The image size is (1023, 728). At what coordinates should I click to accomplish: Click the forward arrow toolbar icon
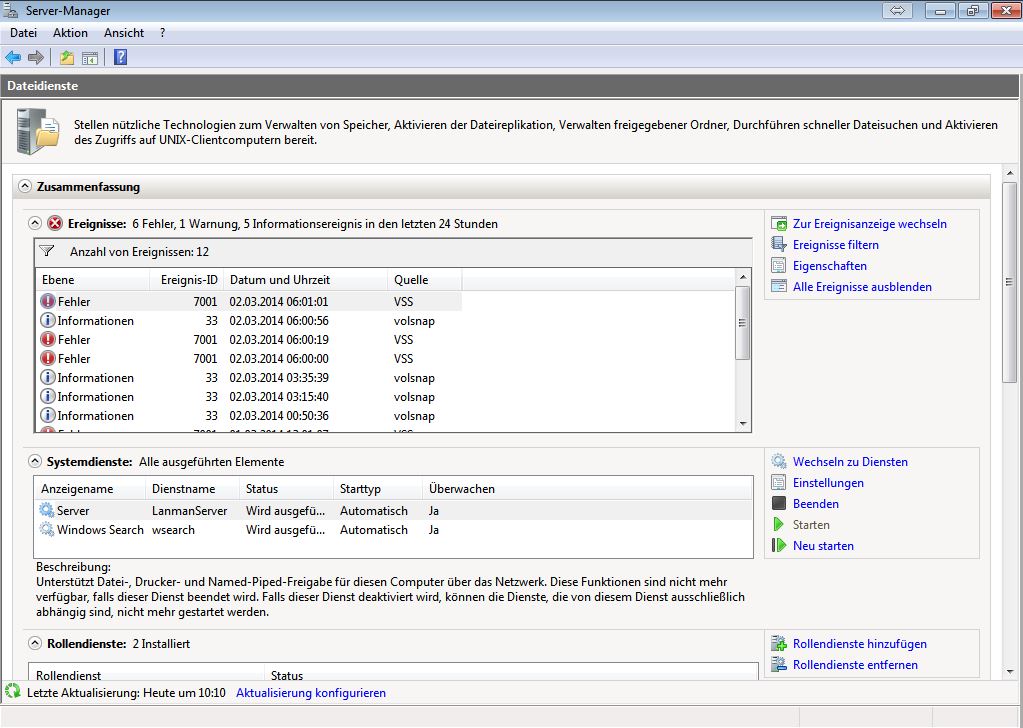[x=36, y=58]
